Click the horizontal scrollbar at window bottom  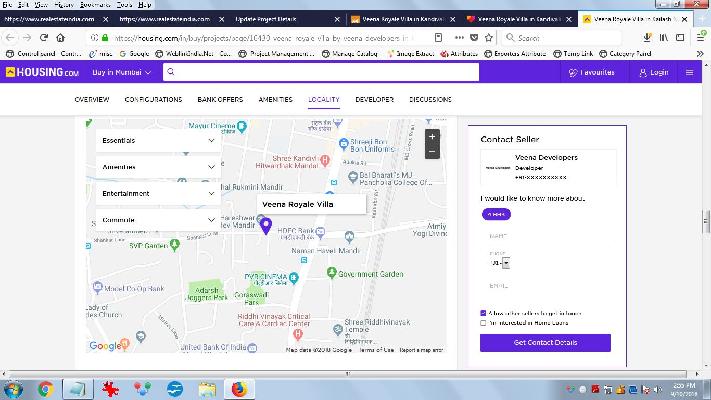pos(349,374)
